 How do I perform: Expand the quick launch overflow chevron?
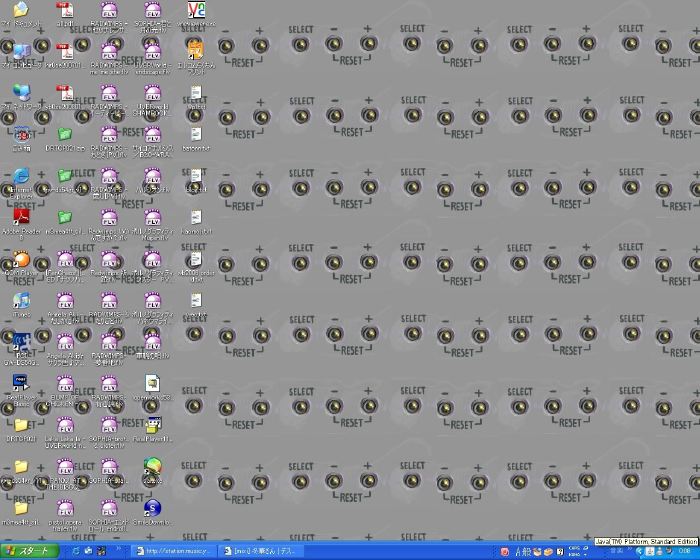tap(119, 548)
